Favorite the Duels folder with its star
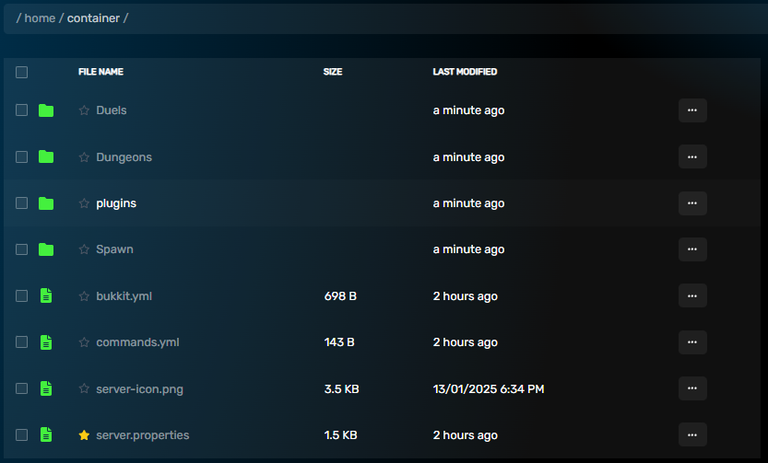Screen dimensions: 768x463 point(84,110)
